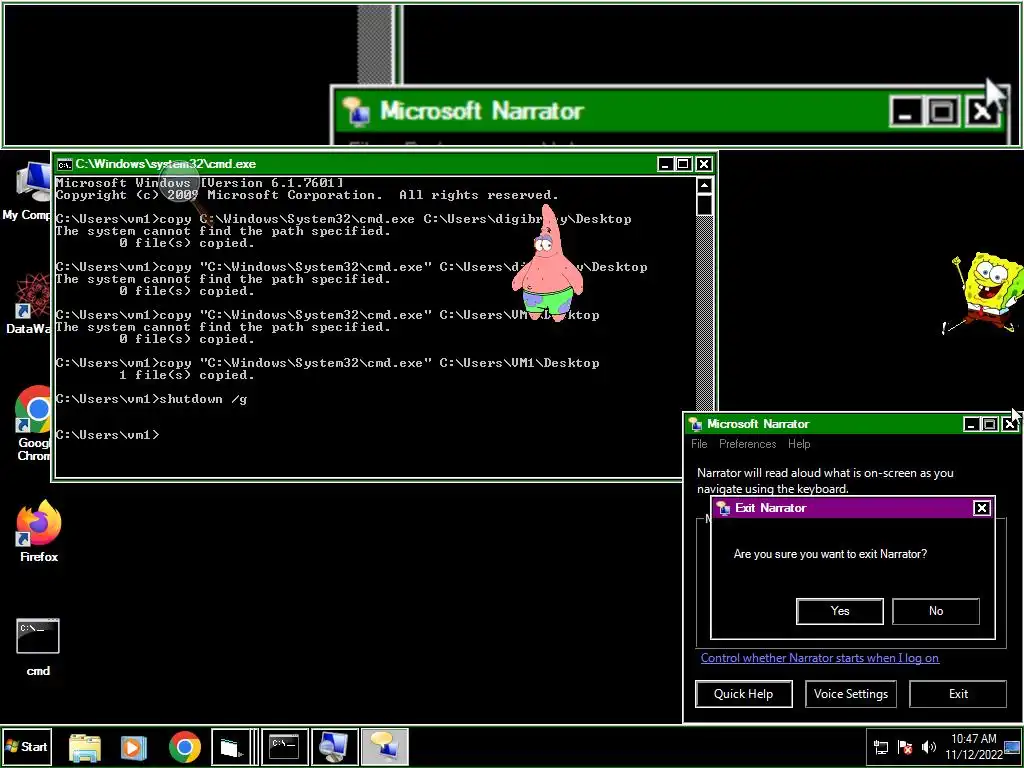Click the volume speaker tray icon

(x=928, y=747)
